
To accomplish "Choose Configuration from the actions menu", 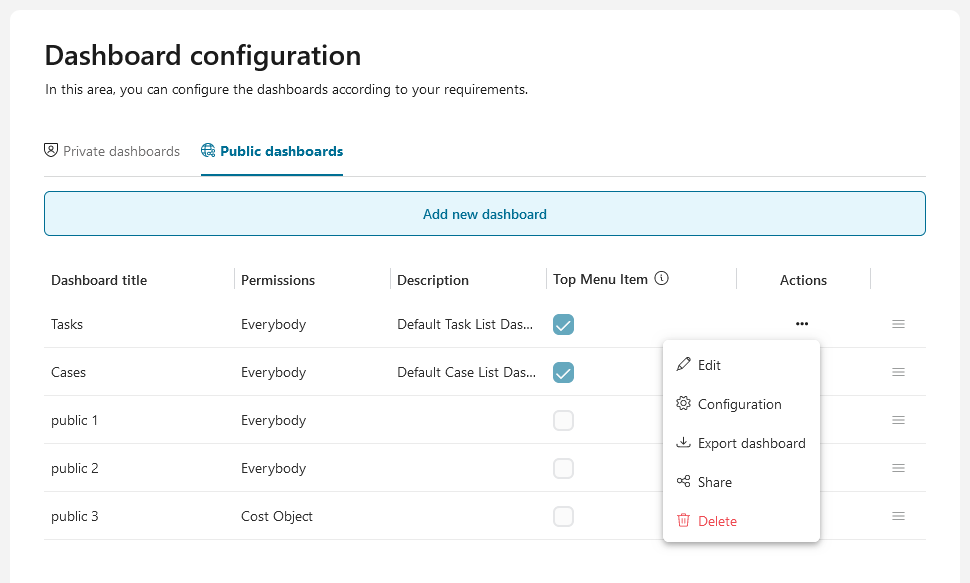I will point(739,404).
